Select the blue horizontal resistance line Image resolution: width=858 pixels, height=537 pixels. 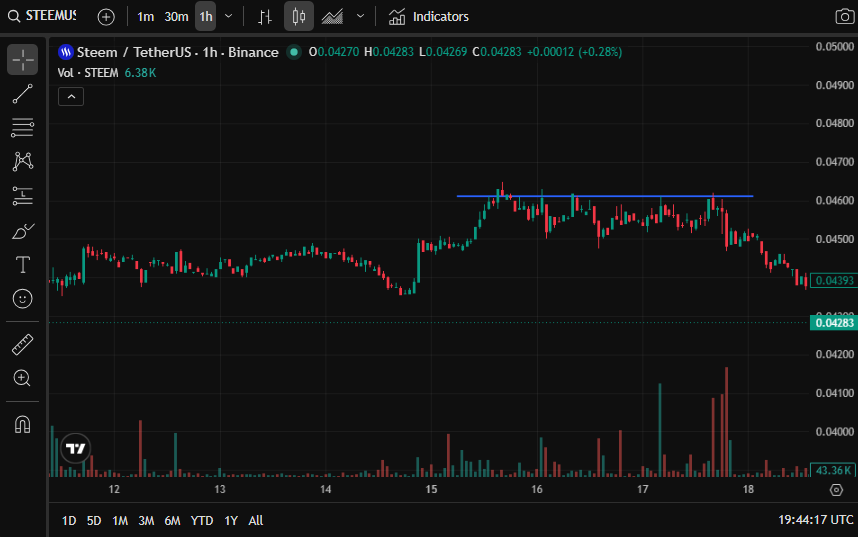(x=605, y=196)
